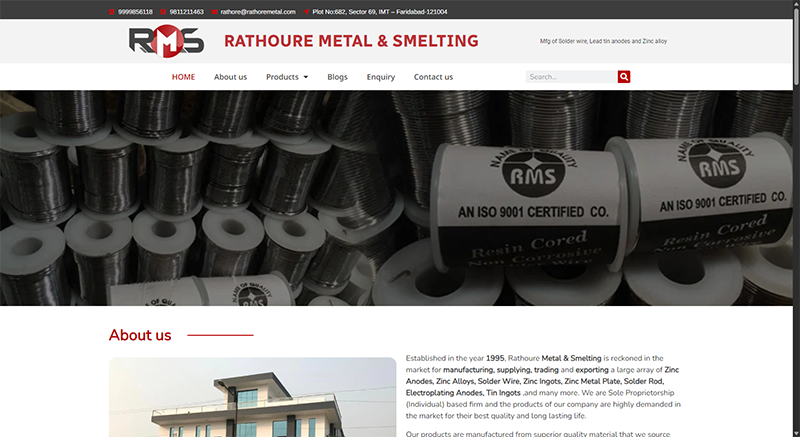Go to the HOME menu item
Image resolution: width=800 pixels, height=437 pixels.
point(183,76)
